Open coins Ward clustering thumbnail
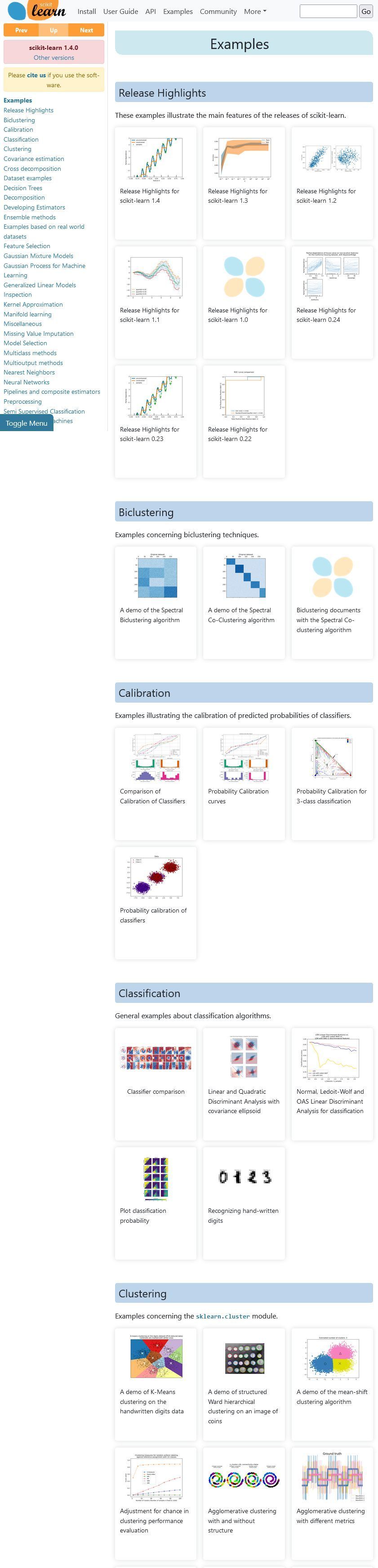The width and height of the screenshot is (378, 1568). point(244,1358)
